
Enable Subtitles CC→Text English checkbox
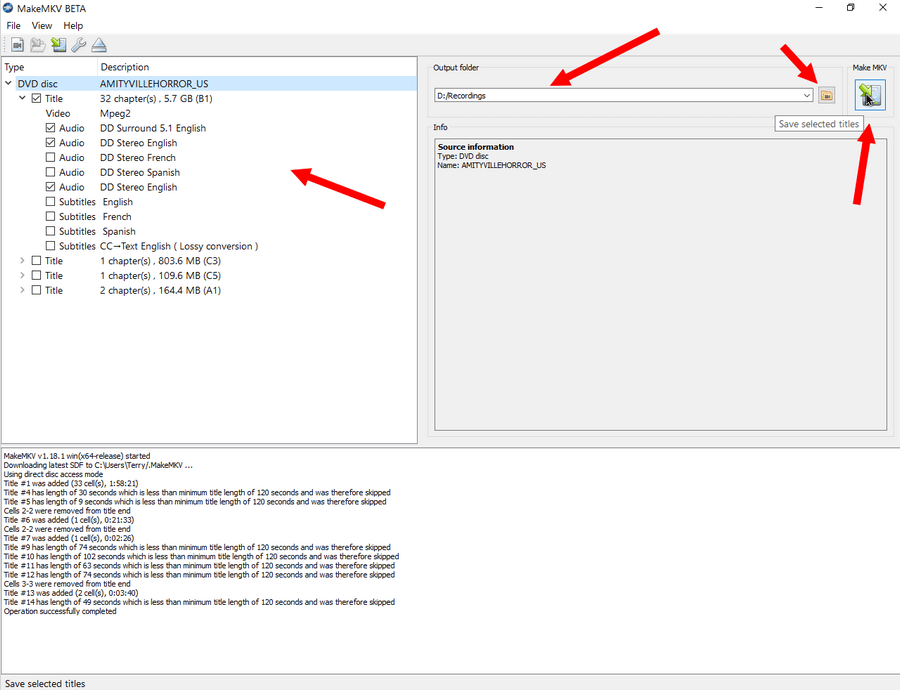51,246
